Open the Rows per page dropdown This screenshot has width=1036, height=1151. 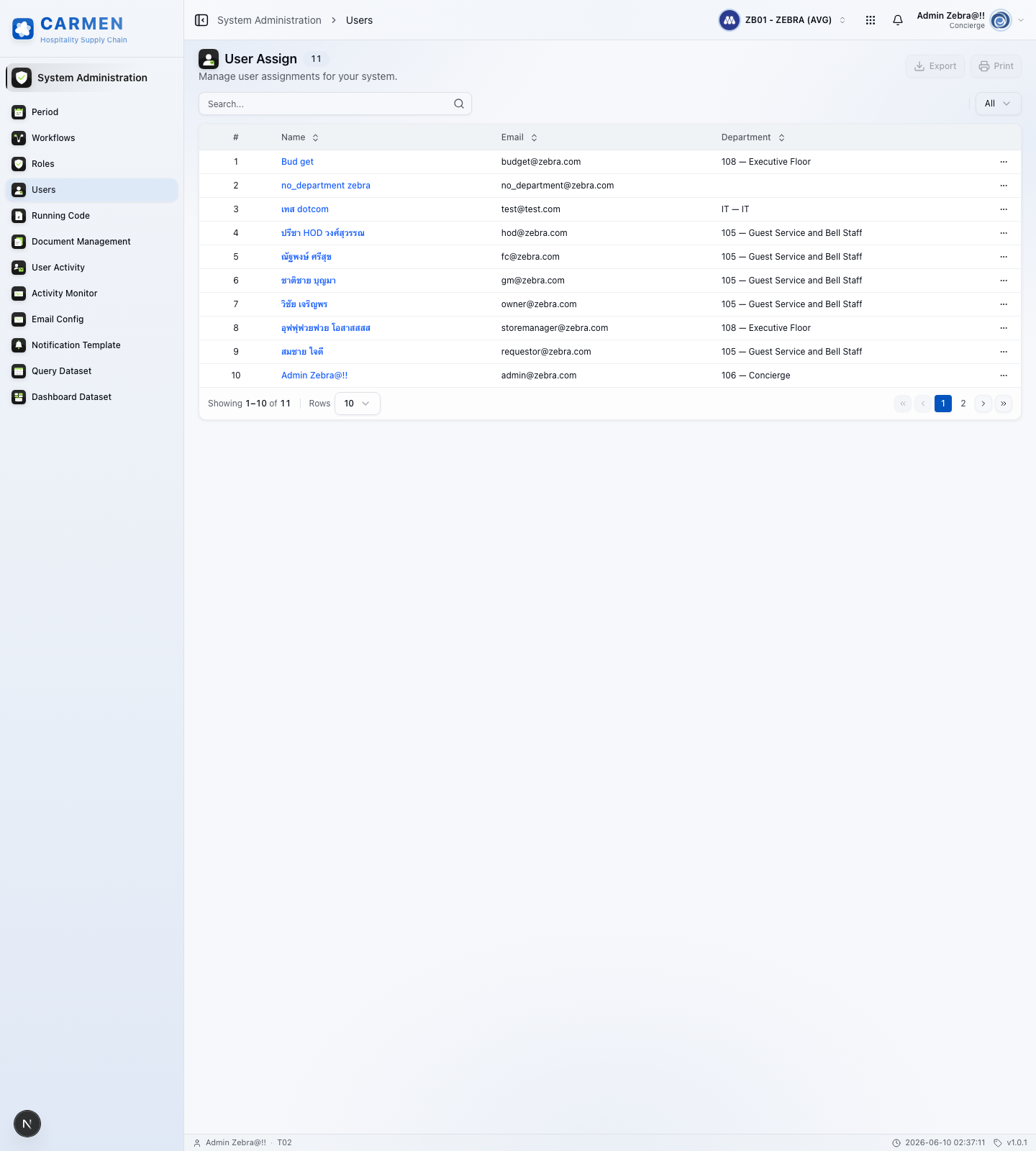tap(358, 404)
